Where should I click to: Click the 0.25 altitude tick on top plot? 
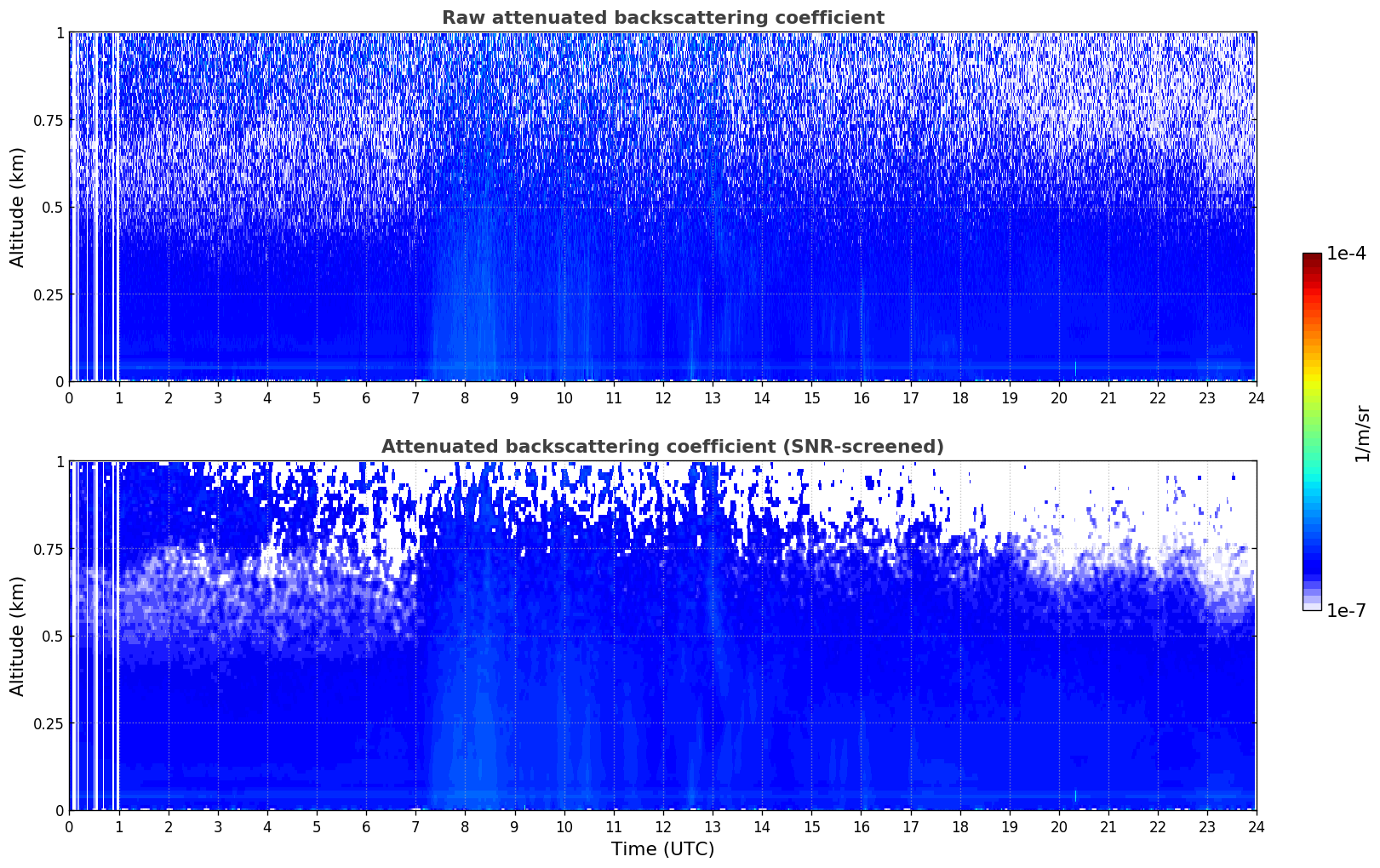pyautogui.click(x=49, y=294)
